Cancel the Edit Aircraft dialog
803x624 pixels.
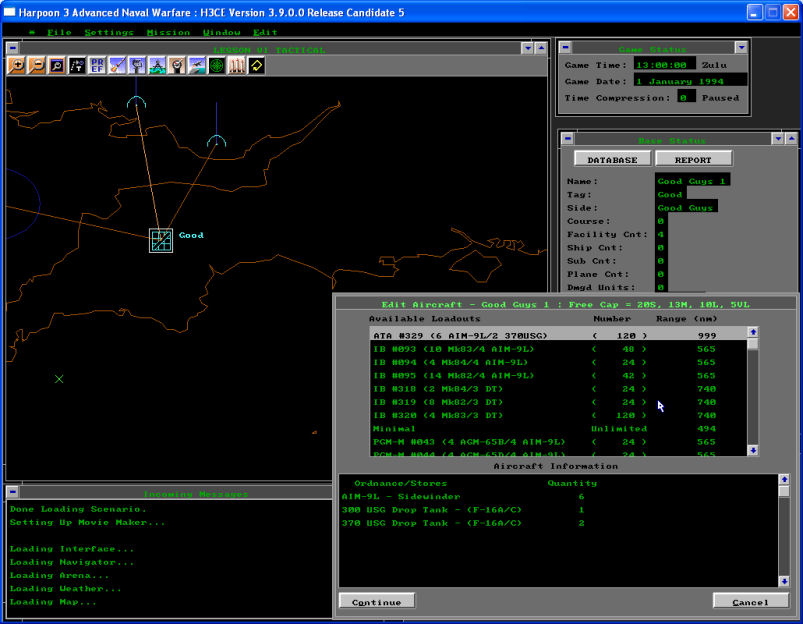[751, 601]
